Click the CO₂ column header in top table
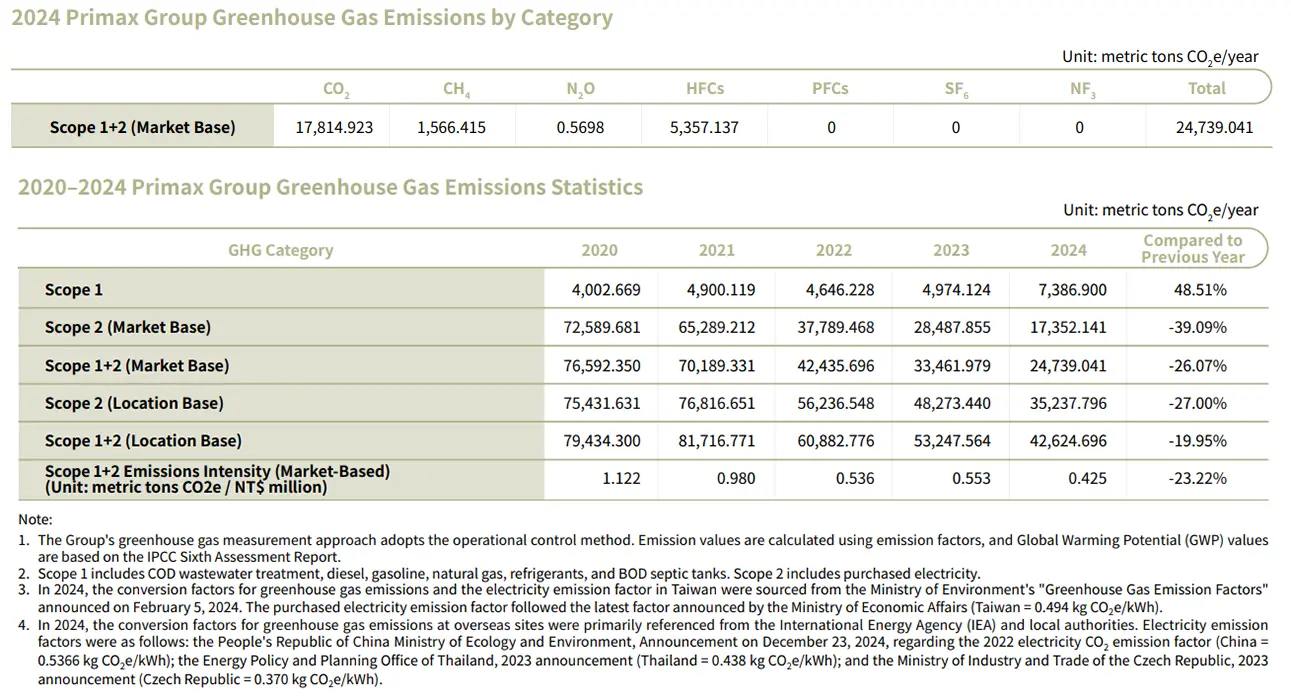The height and width of the screenshot is (700, 1291). tap(336, 89)
